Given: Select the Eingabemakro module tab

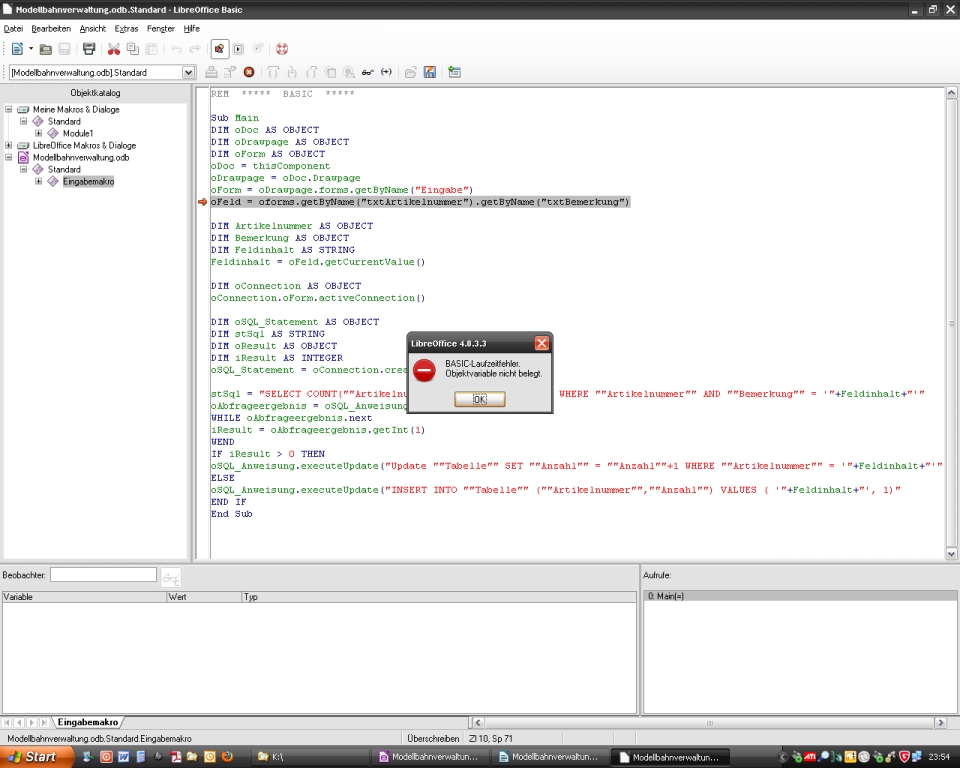Looking at the screenshot, I should (88, 722).
